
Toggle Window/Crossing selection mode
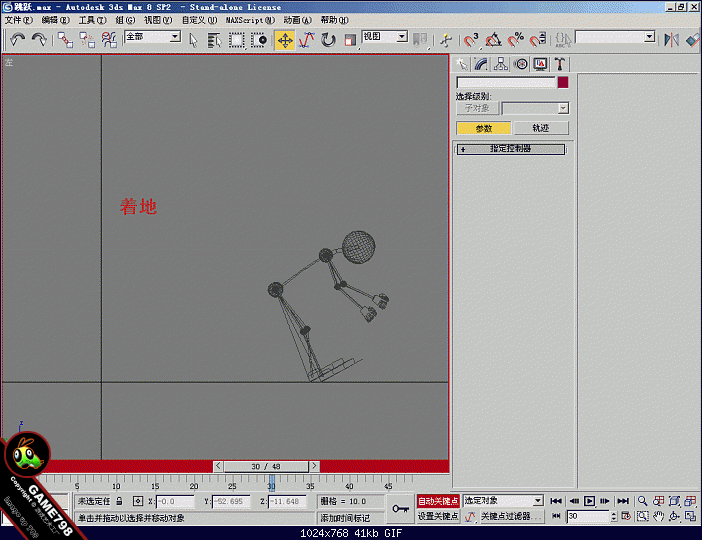[x=259, y=40]
